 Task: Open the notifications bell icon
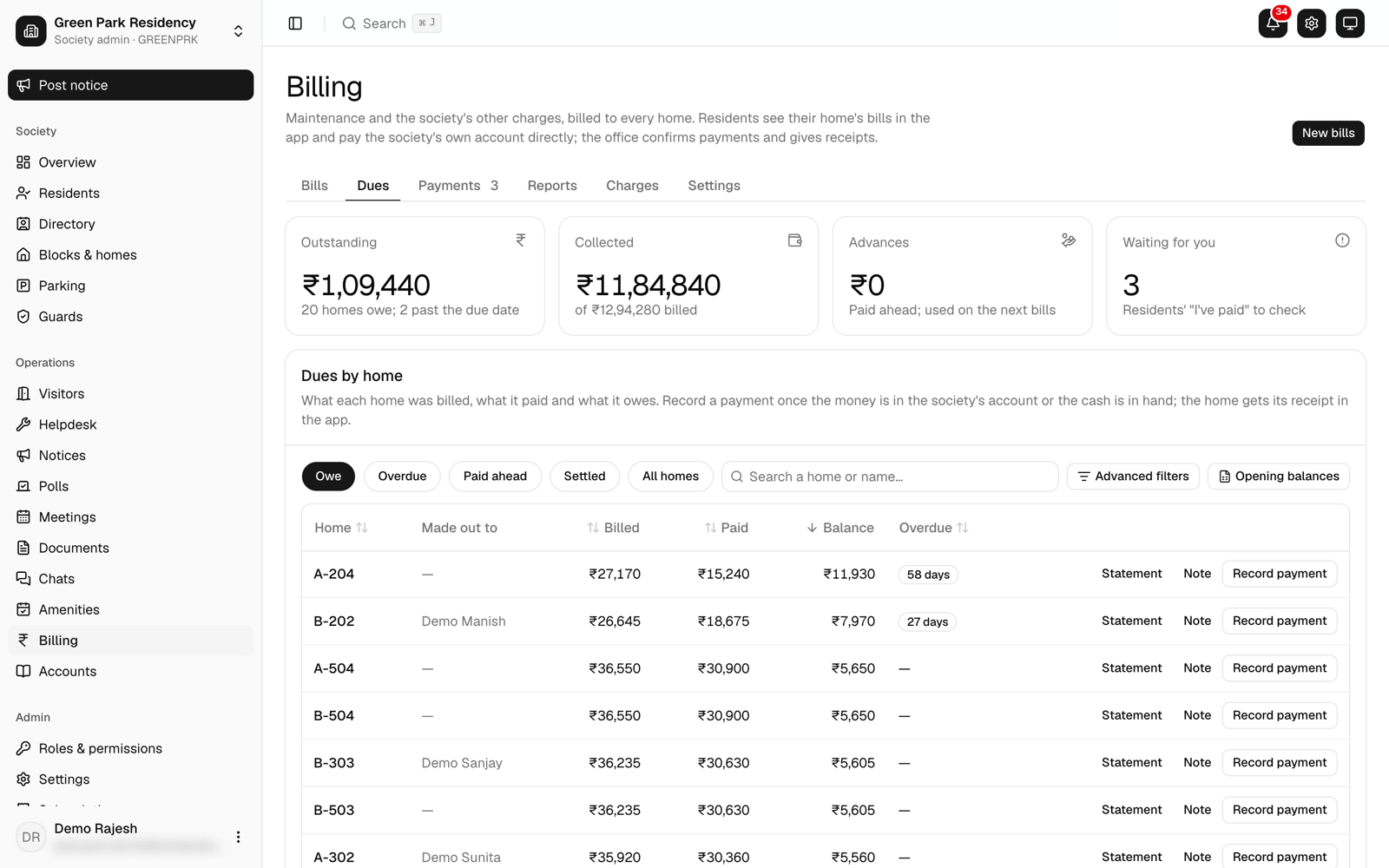[x=1273, y=23]
